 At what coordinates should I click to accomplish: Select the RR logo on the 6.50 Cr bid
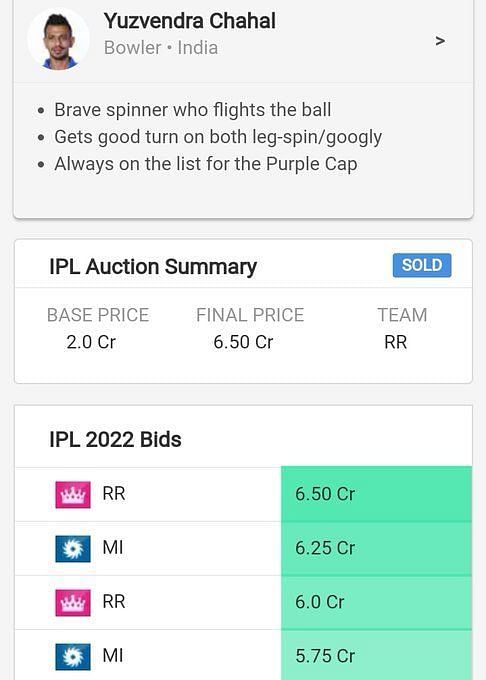pyautogui.click(x=73, y=494)
